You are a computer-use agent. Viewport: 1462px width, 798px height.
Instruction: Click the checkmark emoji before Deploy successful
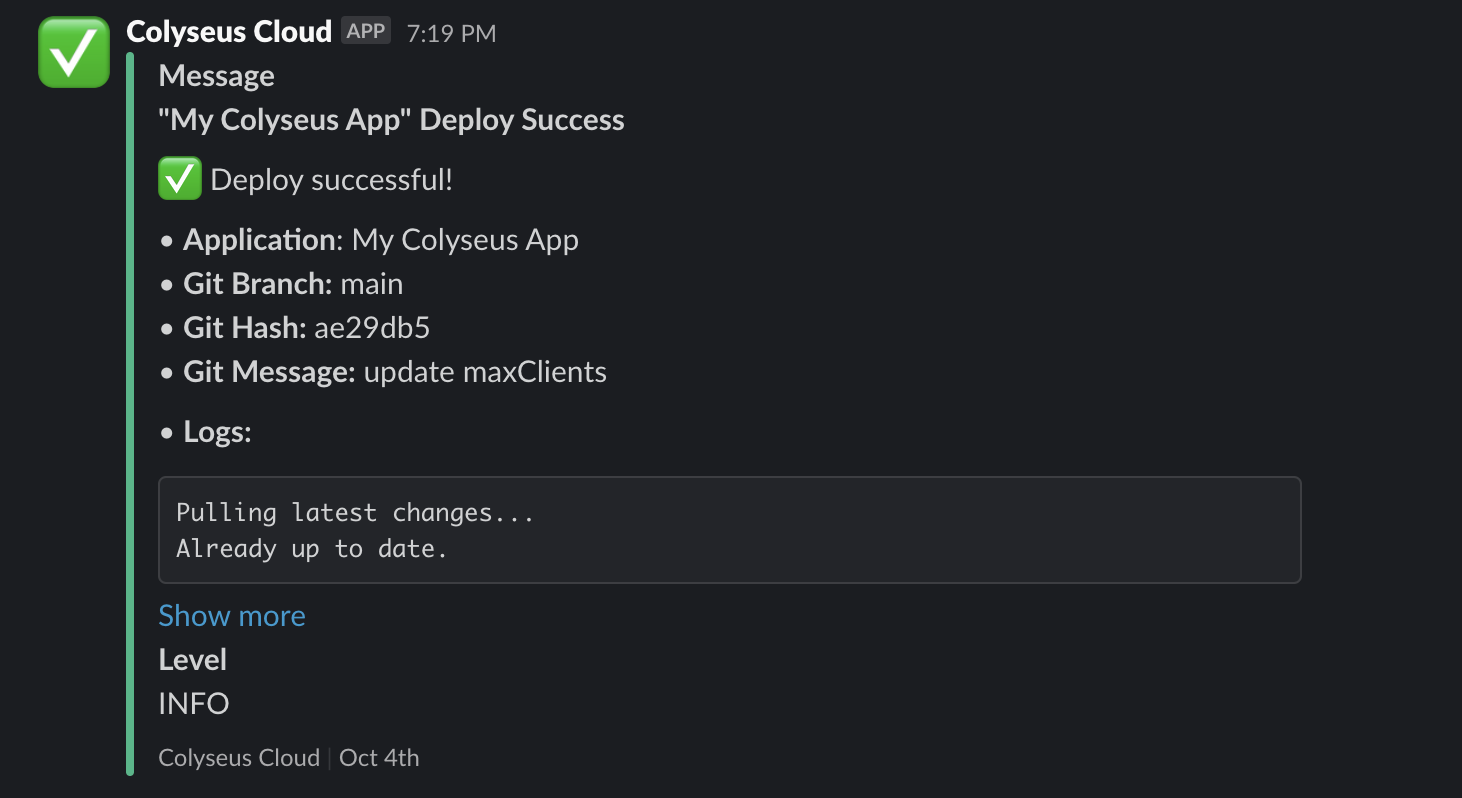180,180
